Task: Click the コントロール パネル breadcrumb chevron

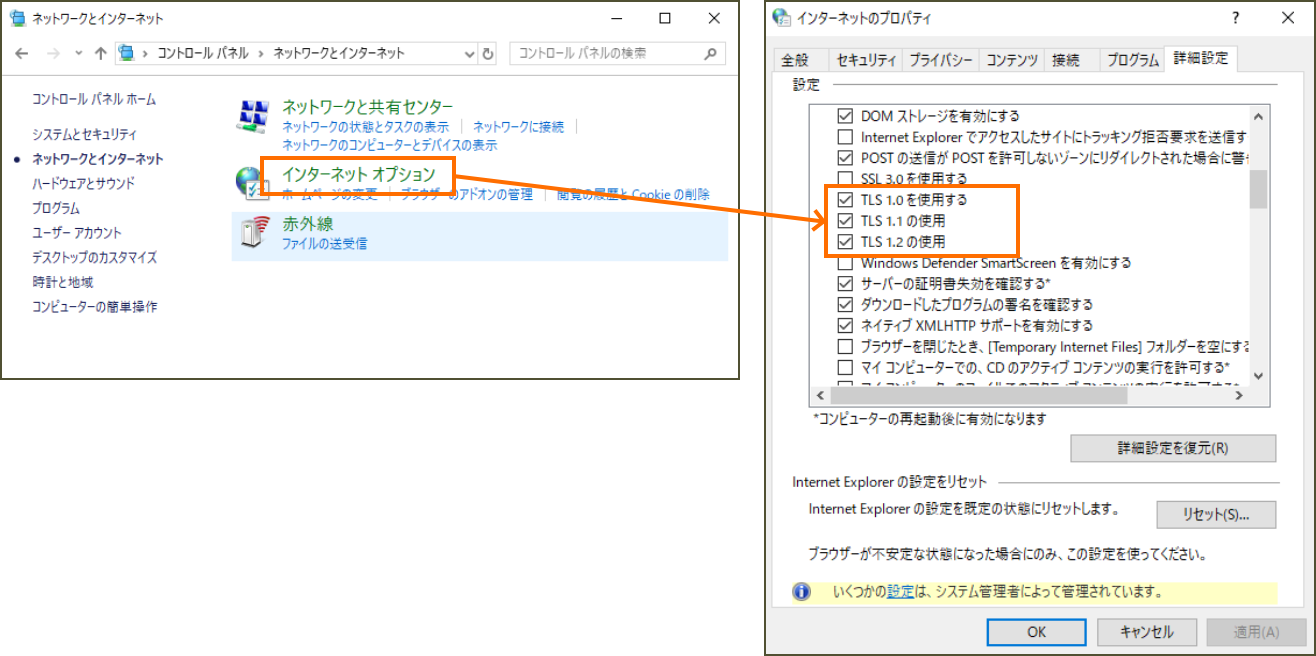Action: (263, 53)
